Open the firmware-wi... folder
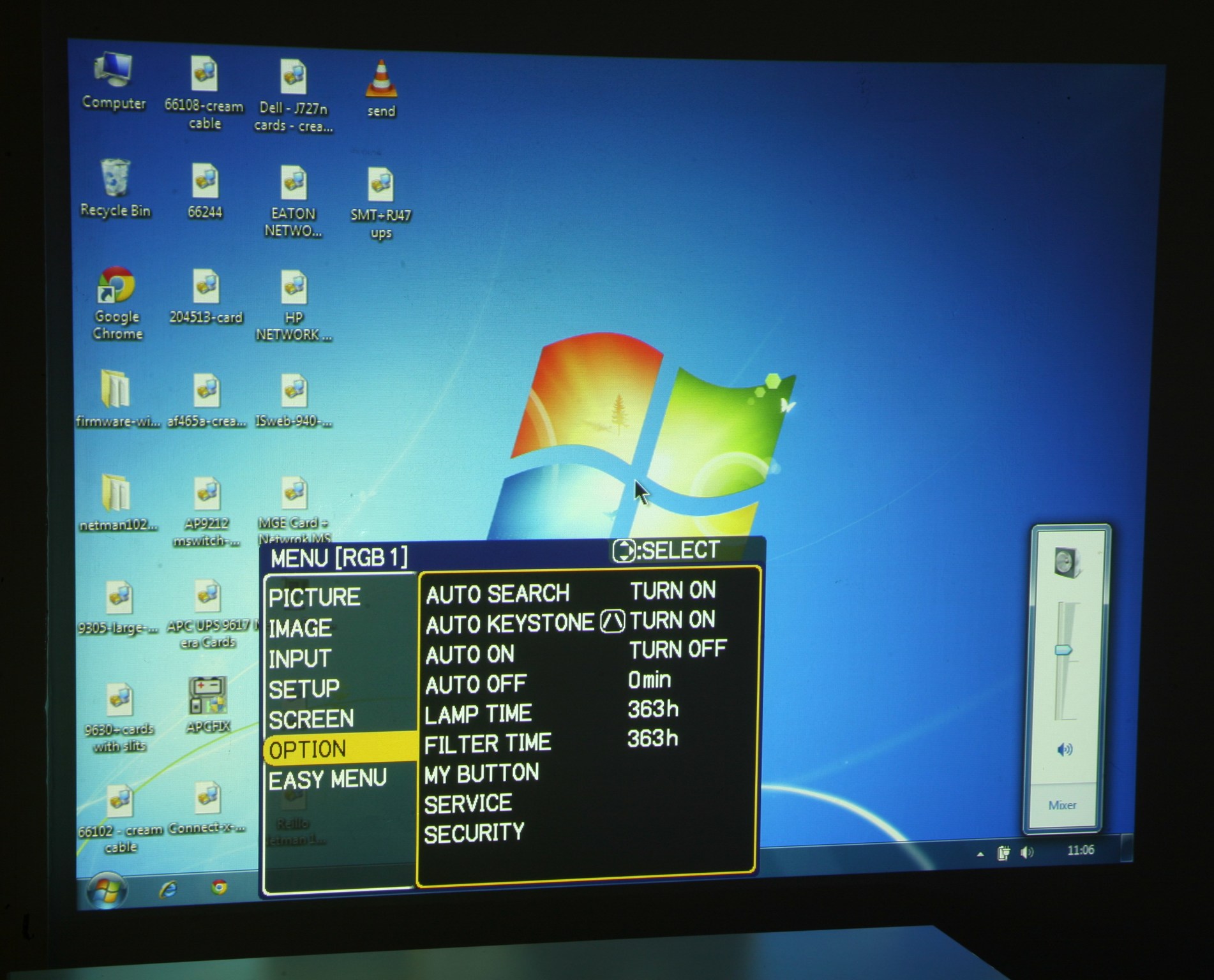The height and width of the screenshot is (980, 1214). click(x=117, y=398)
